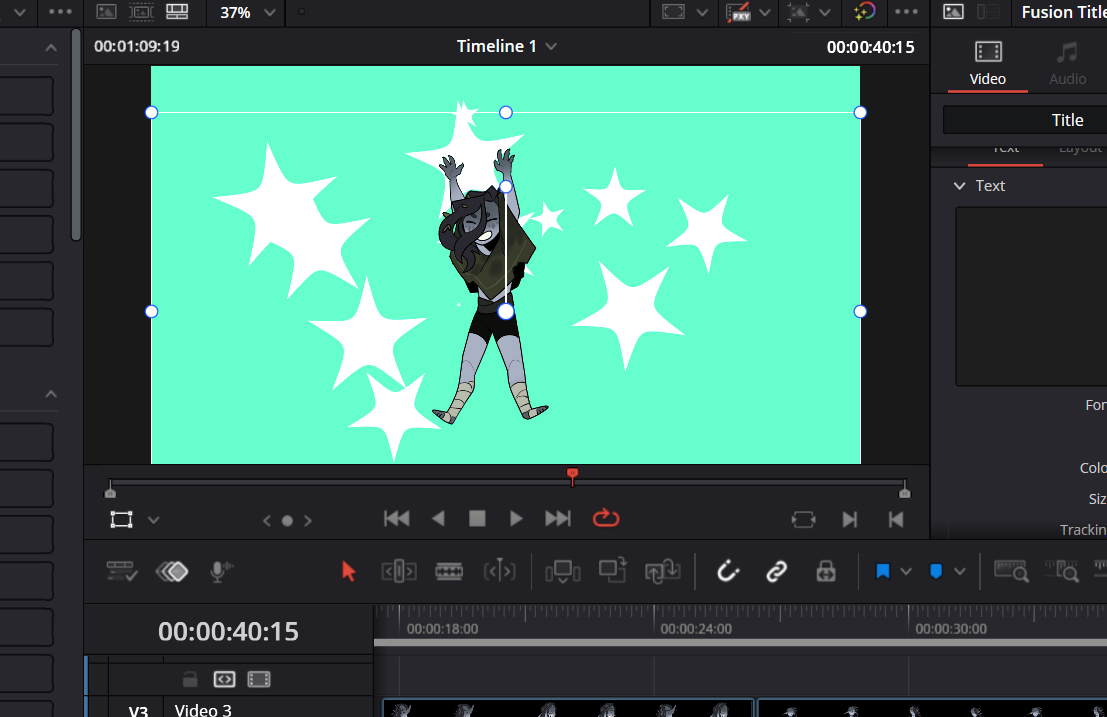The height and width of the screenshot is (717, 1107).
Task: Click the blue Flag icon
Action: pyautogui.click(x=883, y=571)
